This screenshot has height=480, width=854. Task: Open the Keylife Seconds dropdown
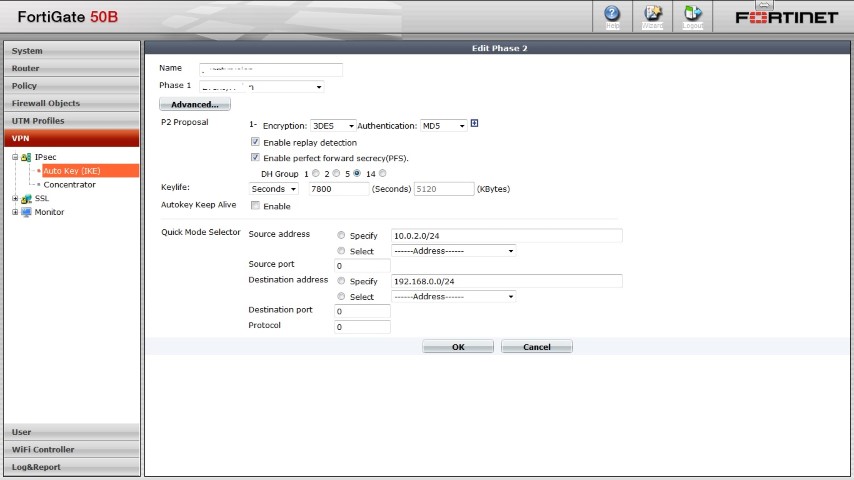click(273, 189)
